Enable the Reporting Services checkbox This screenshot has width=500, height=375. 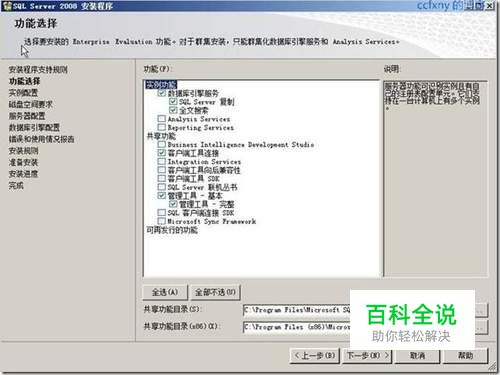(x=162, y=127)
